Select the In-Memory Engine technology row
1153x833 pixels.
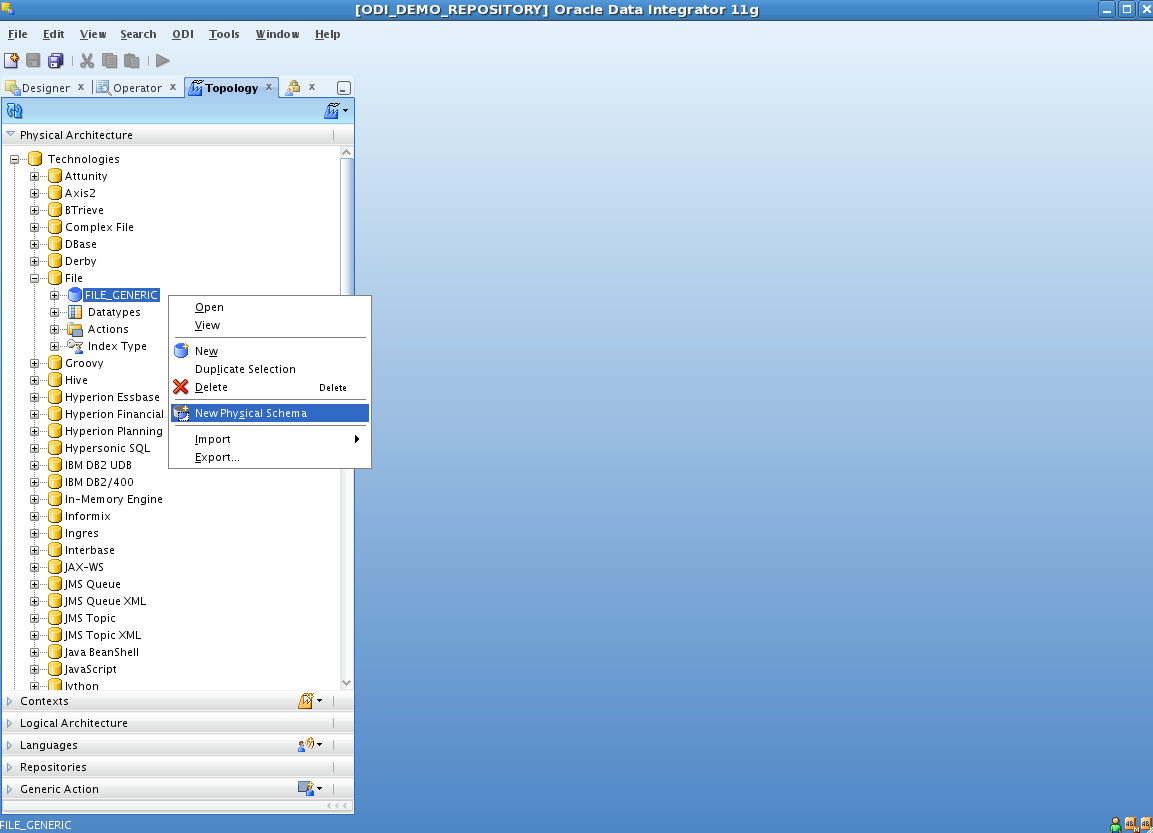113,498
